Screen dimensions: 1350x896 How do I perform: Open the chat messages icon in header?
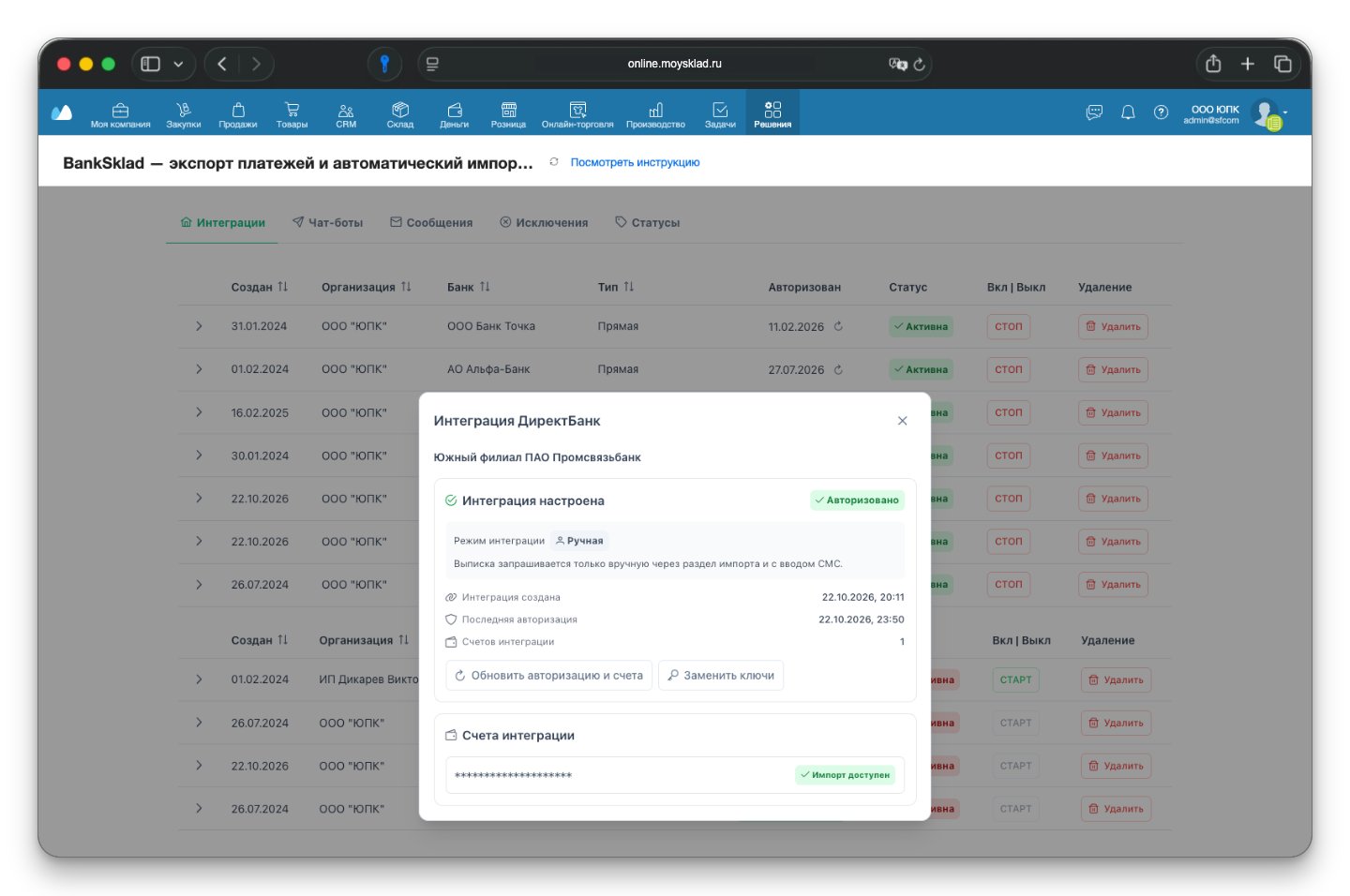1094,112
